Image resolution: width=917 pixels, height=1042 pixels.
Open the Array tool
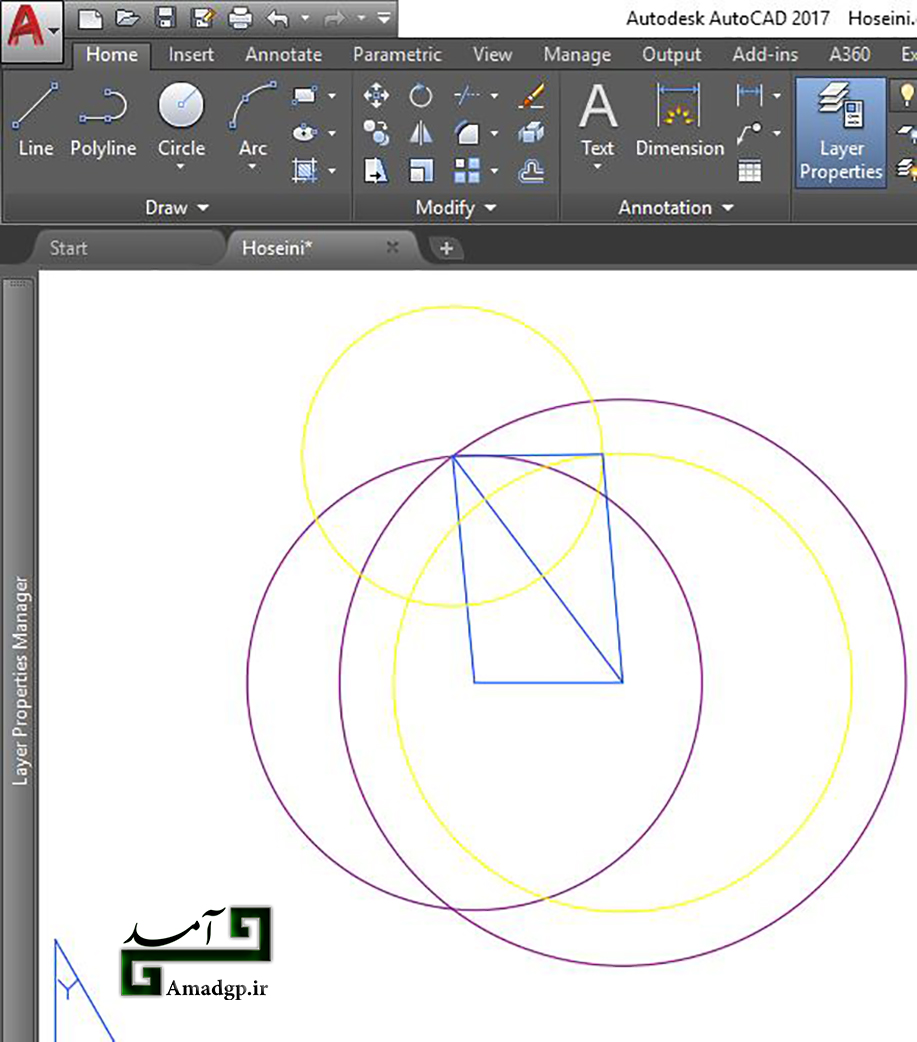pos(466,171)
